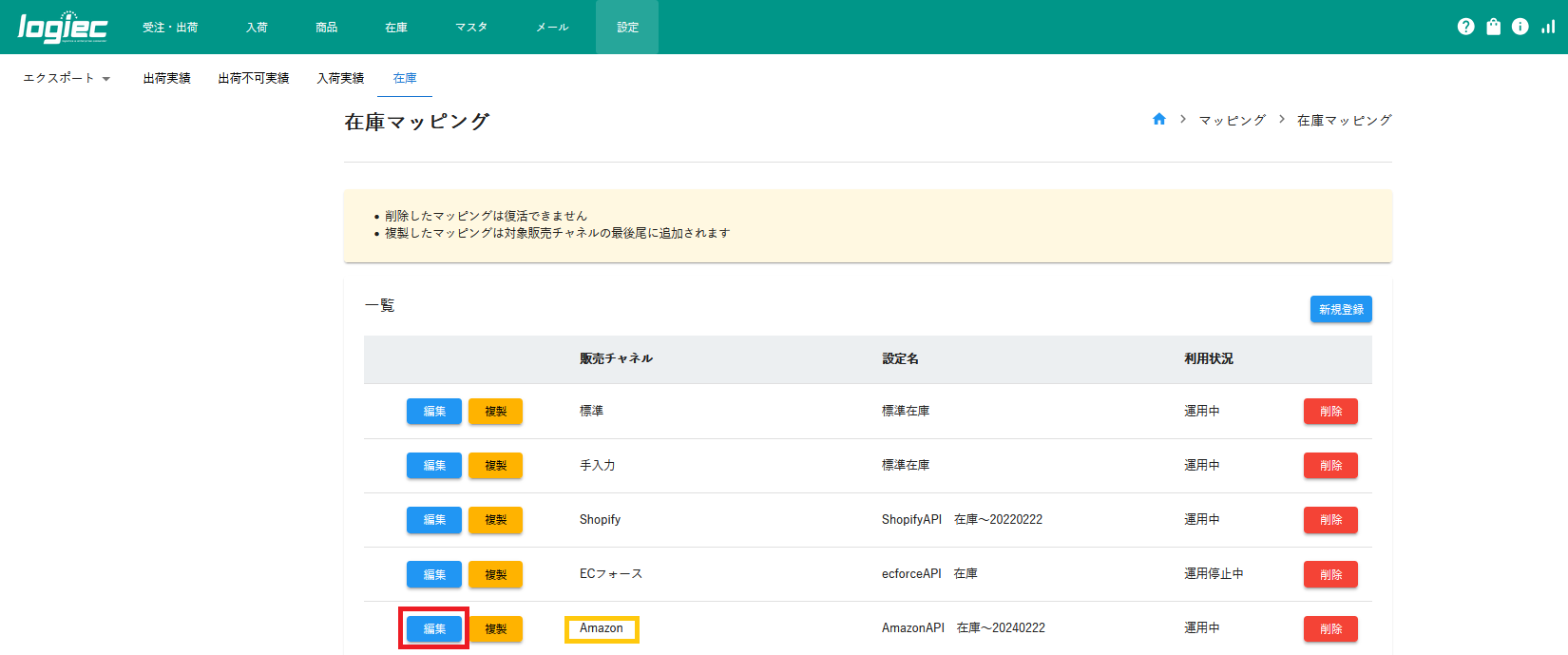Screen dimensions: 1568x655
Task: Click the help question mark icon
Action: click(1465, 27)
